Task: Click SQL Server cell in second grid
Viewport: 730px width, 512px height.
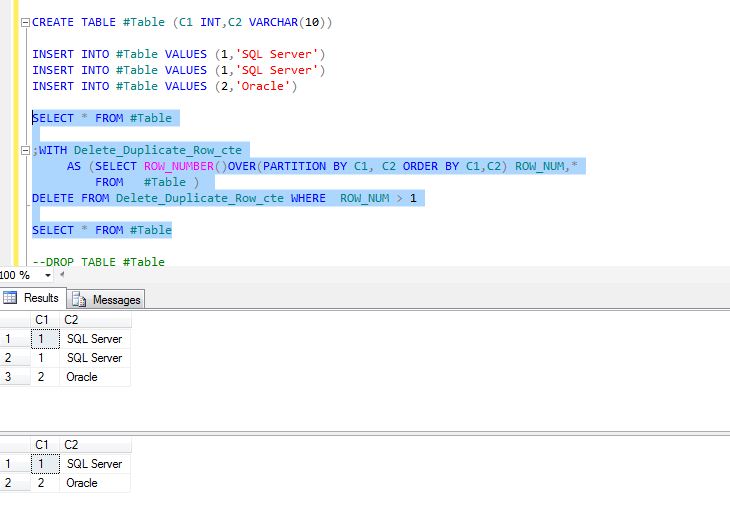Action: (x=95, y=464)
